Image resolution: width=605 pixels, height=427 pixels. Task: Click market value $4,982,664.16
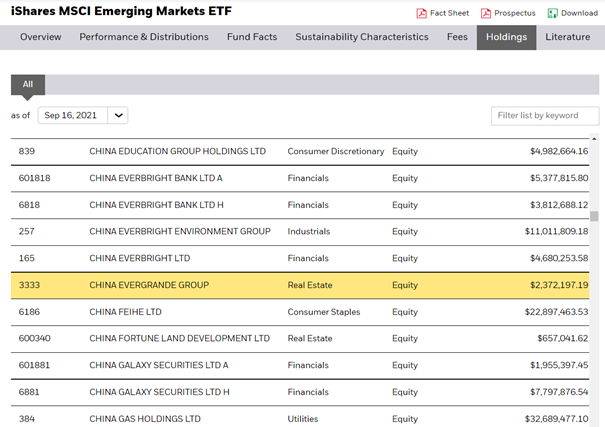(559, 151)
